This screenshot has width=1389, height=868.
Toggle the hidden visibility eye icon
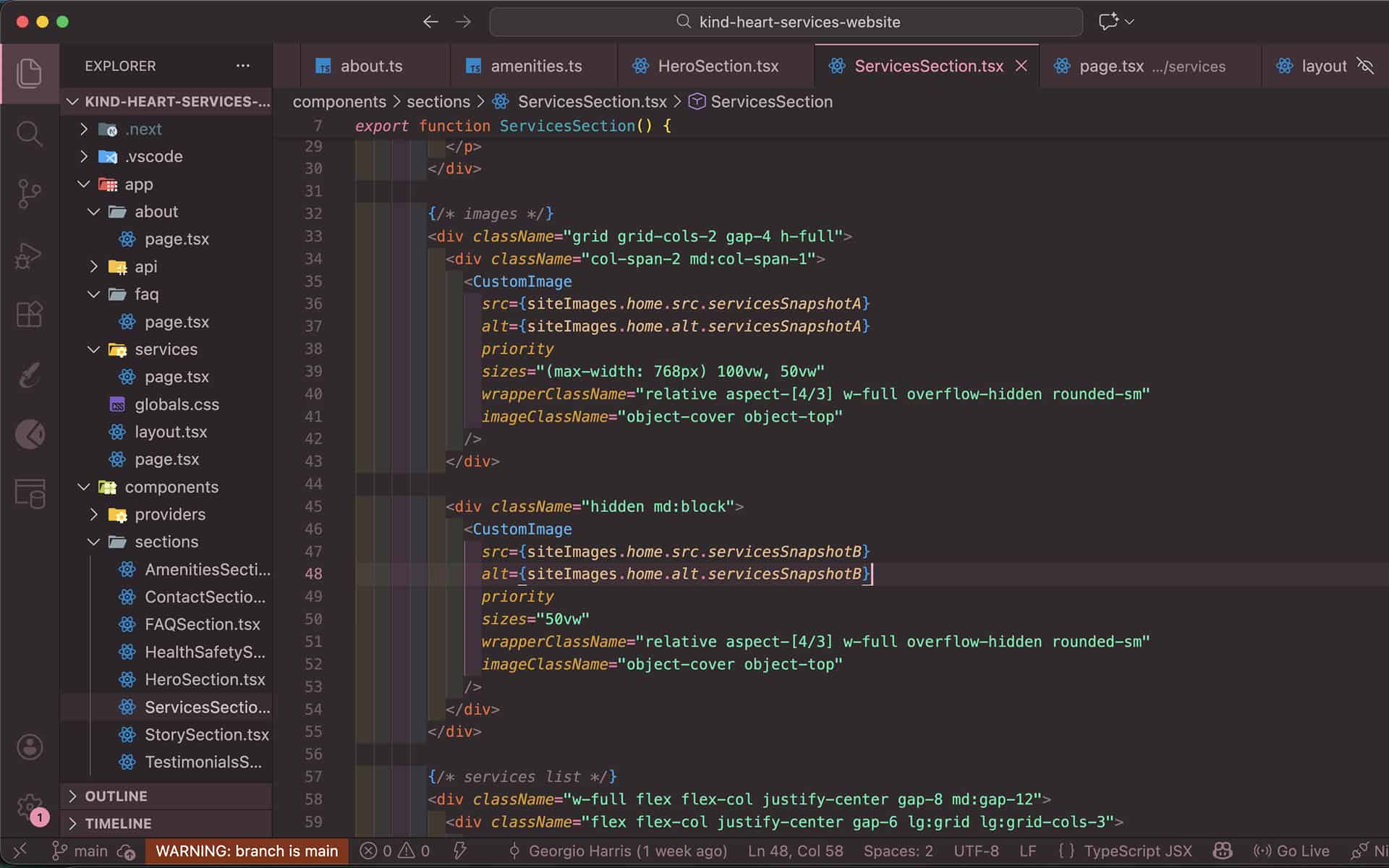point(1365,66)
